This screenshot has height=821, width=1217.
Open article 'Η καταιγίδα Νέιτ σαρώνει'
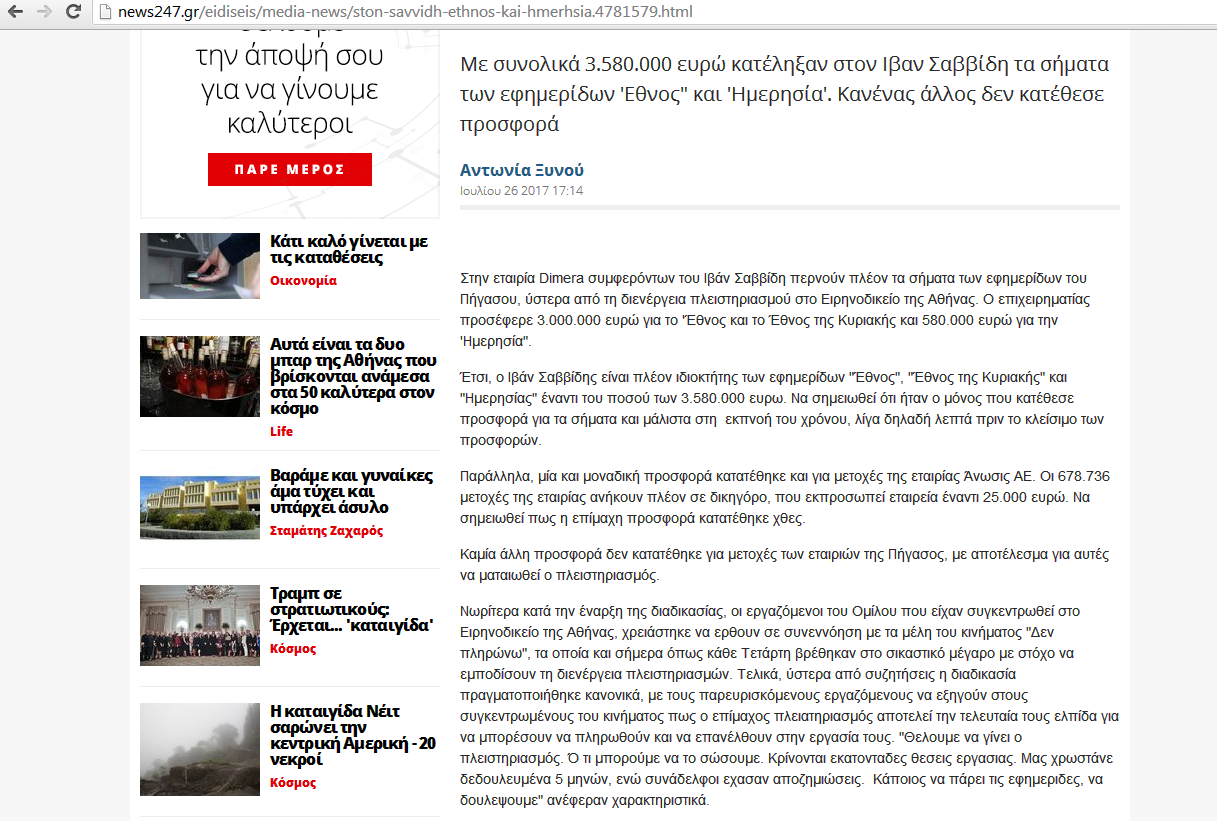pos(353,735)
